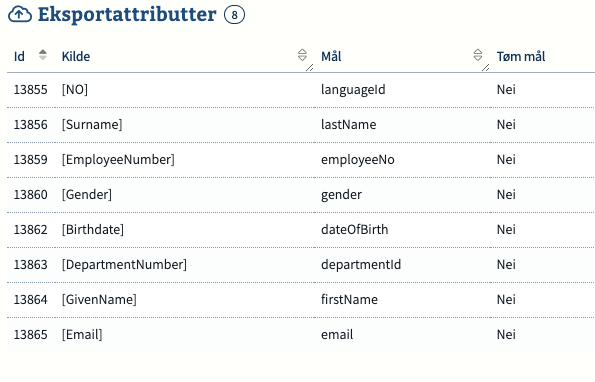Toggle sort arrows on the Mål column
Screen dimensions: 595x382
[478, 55]
